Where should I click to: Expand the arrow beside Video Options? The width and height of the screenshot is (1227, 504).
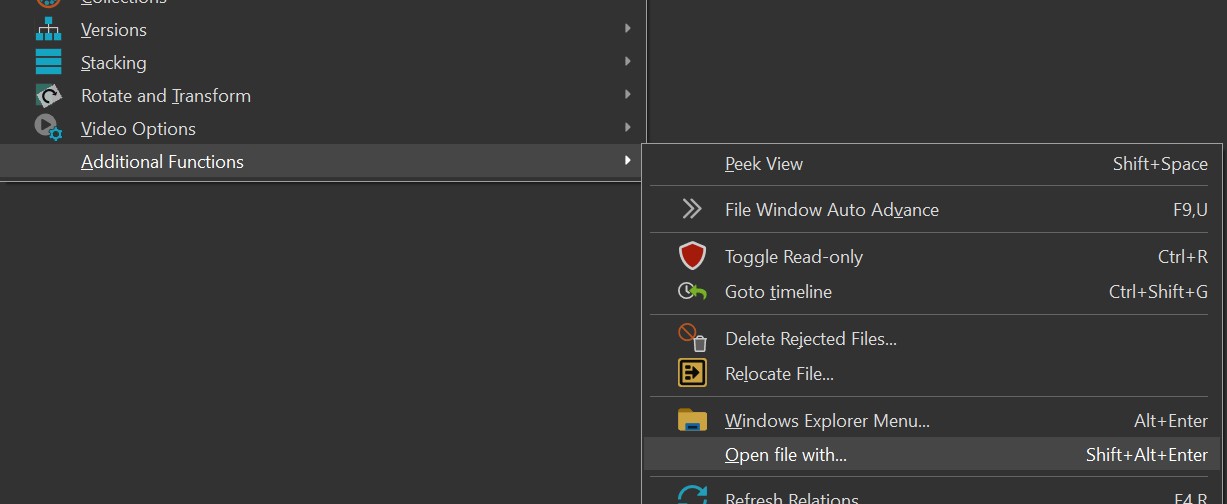pos(627,128)
